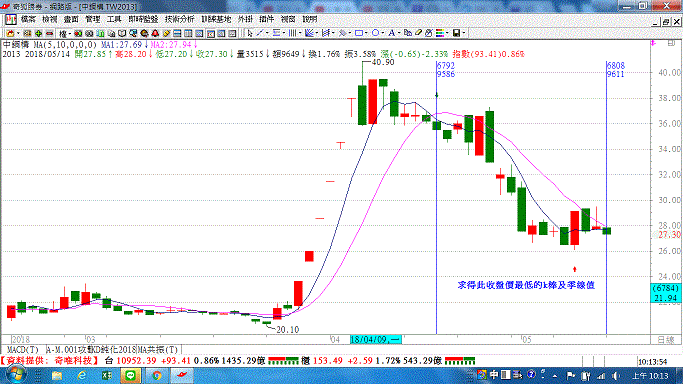Open the color palette swatch tool
This screenshot has height=384, width=683.
tap(440, 33)
